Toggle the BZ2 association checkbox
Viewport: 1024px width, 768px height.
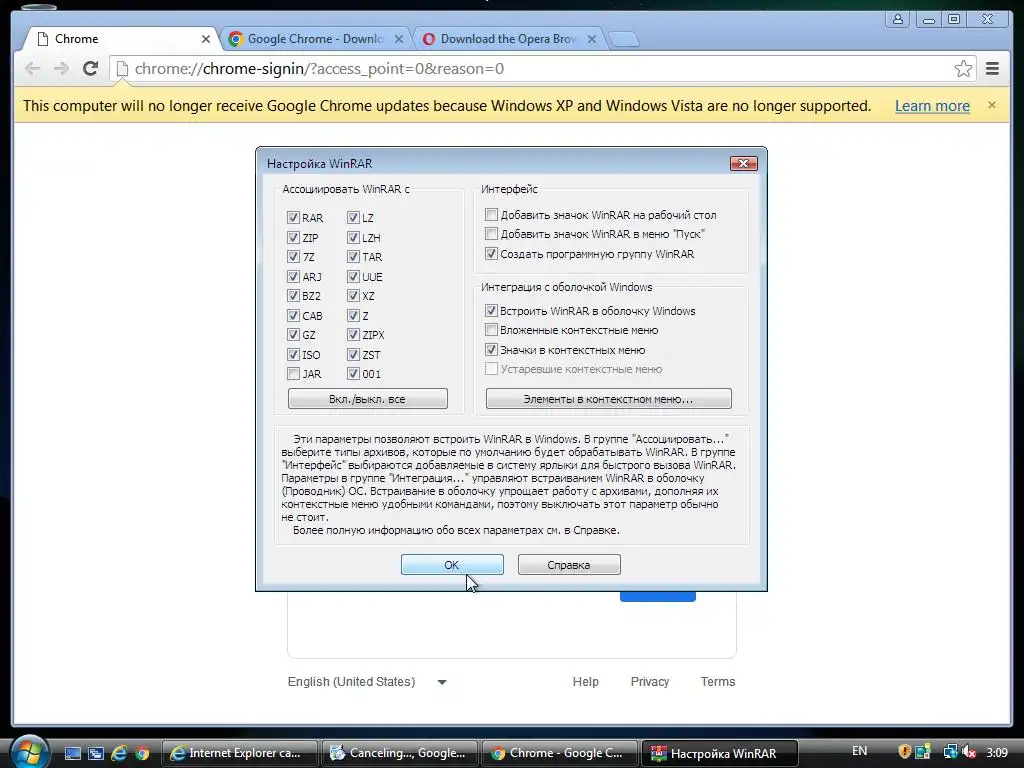coord(293,296)
